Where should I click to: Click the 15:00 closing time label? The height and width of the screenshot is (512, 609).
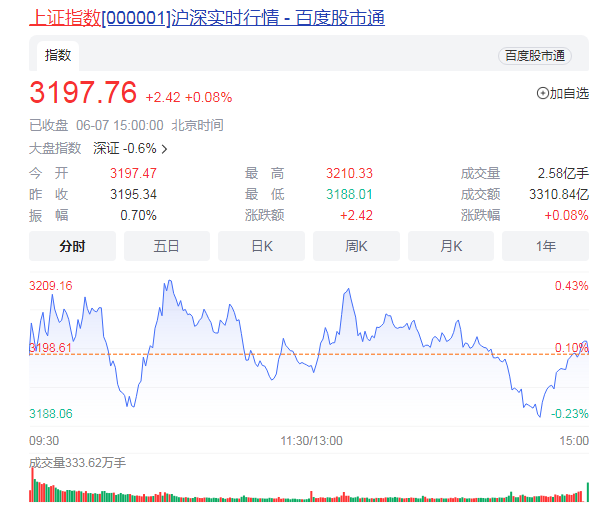574,440
